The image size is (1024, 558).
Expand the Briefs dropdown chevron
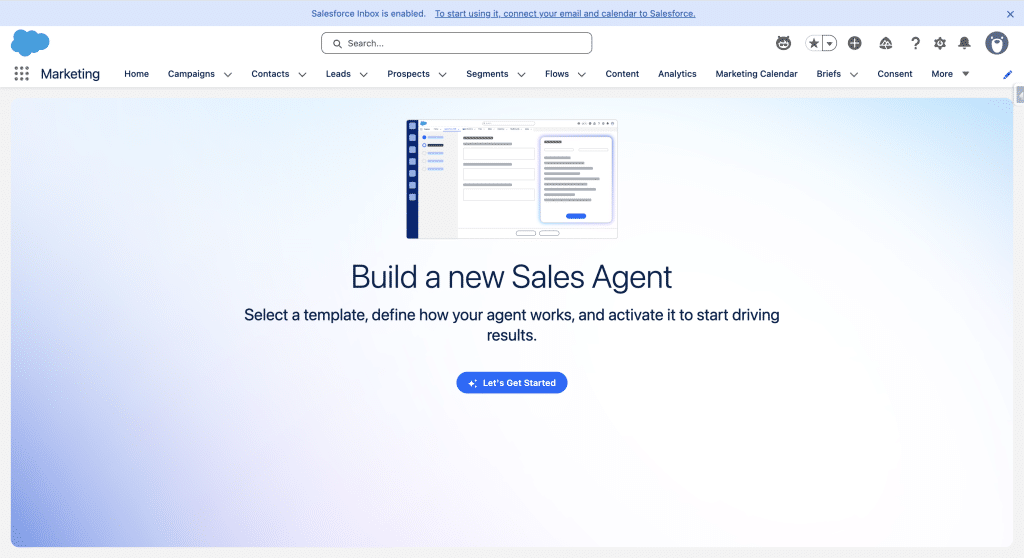854,74
